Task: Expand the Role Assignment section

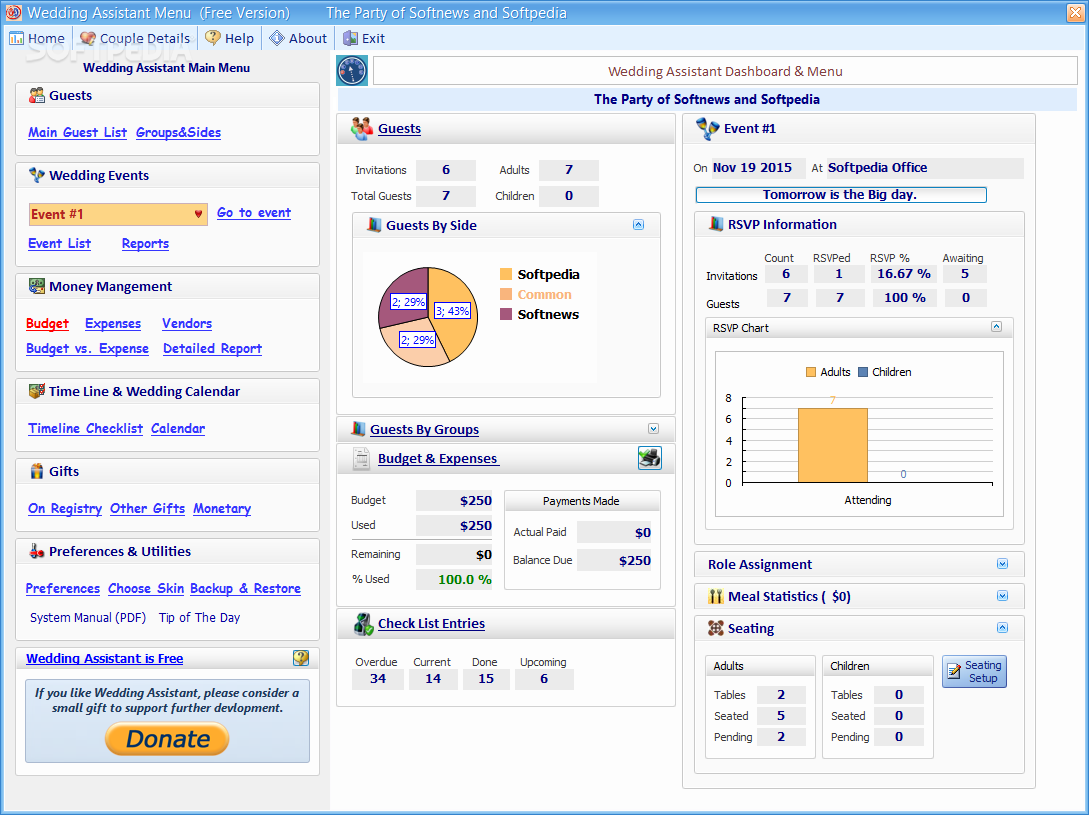Action: coord(1002,563)
